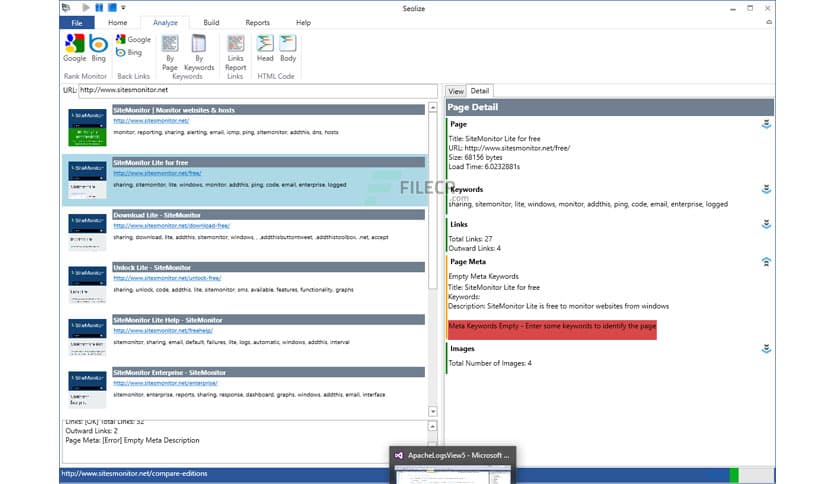Analyze the HTML Body code

coord(288,47)
